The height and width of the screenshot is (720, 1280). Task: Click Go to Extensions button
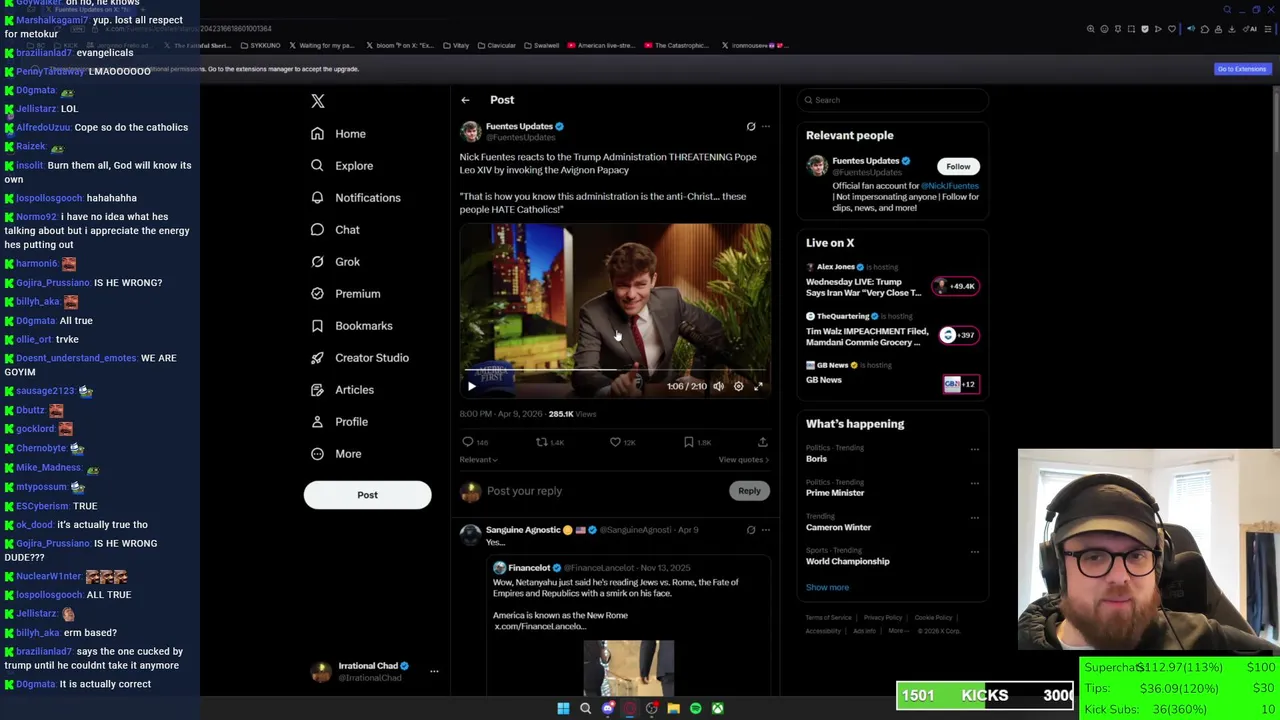click(1242, 69)
